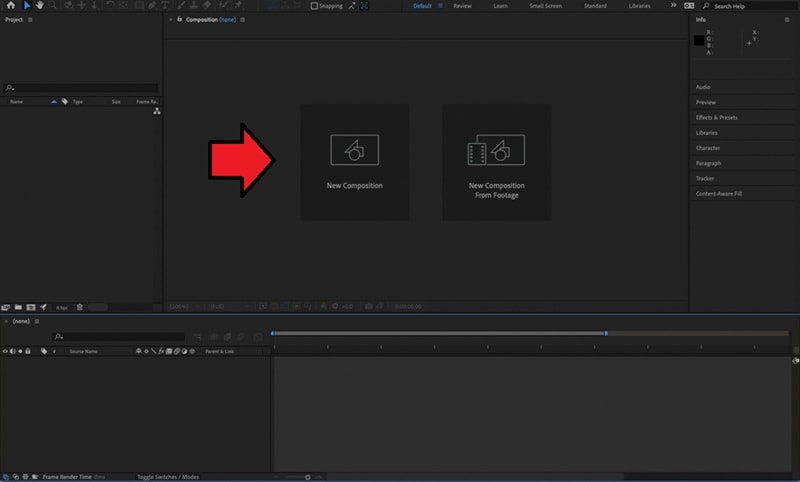800x482 pixels.
Task: Toggle lock column switch in timeline
Action: tap(28, 351)
